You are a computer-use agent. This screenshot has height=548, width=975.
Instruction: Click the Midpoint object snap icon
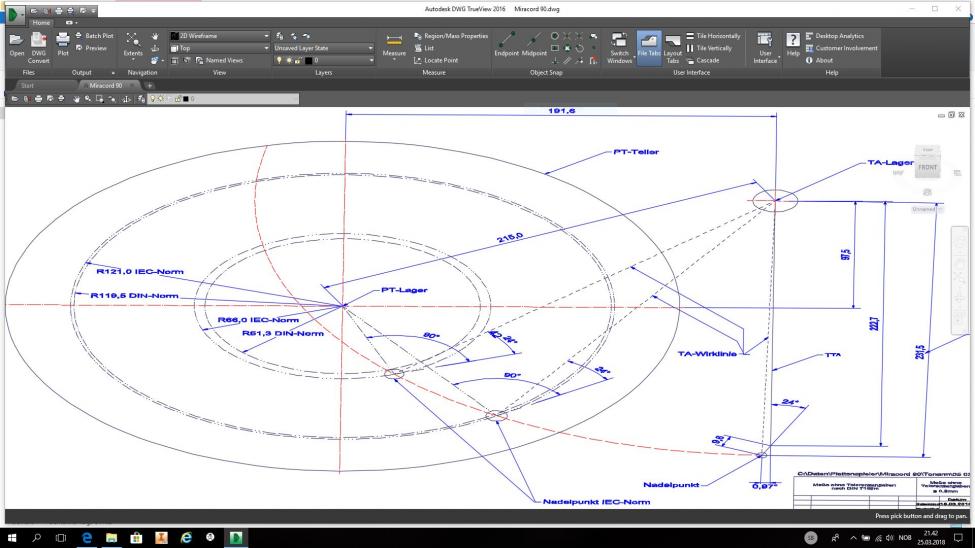(x=534, y=42)
